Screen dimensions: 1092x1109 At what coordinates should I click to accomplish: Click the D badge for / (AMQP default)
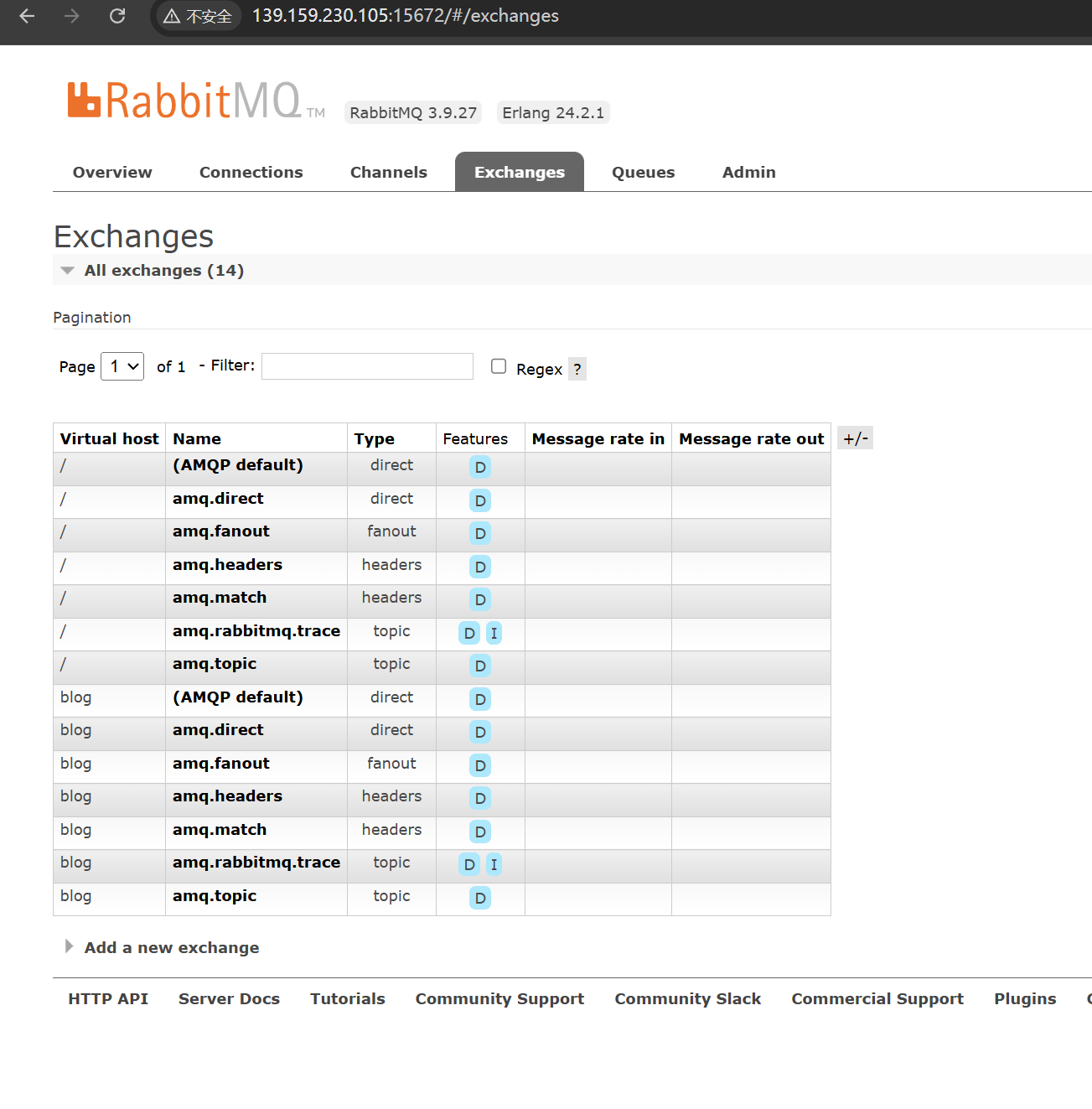(480, 468)
